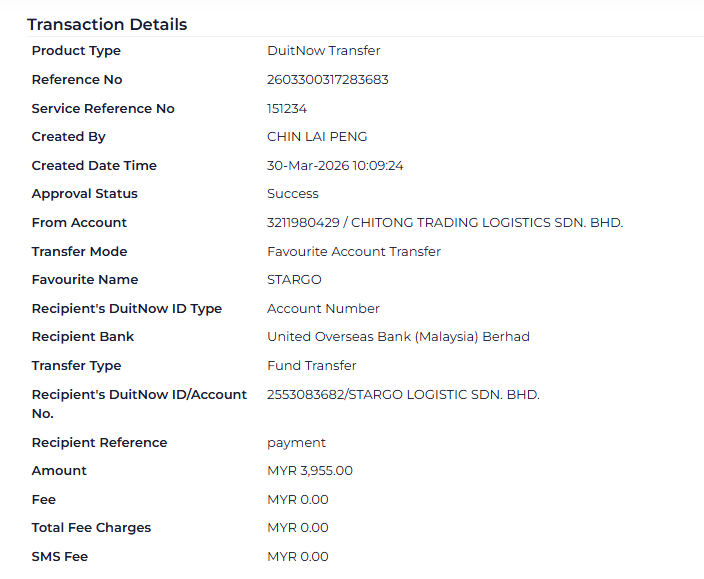This screenshot has height=579, width=704.
Task: Click the recipient account 2553083682/STARGO LOGISTIC value
Action: pos(403,395)
